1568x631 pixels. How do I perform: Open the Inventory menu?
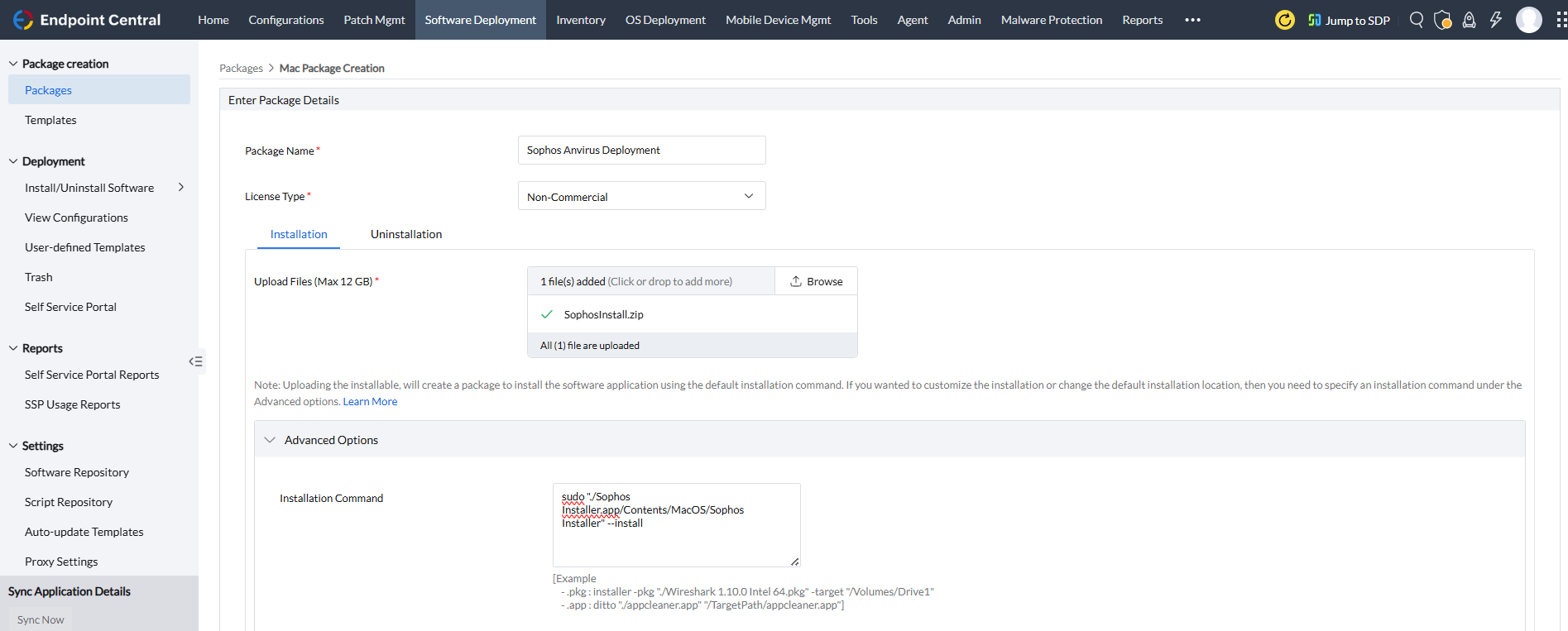[x=581, y=20]
